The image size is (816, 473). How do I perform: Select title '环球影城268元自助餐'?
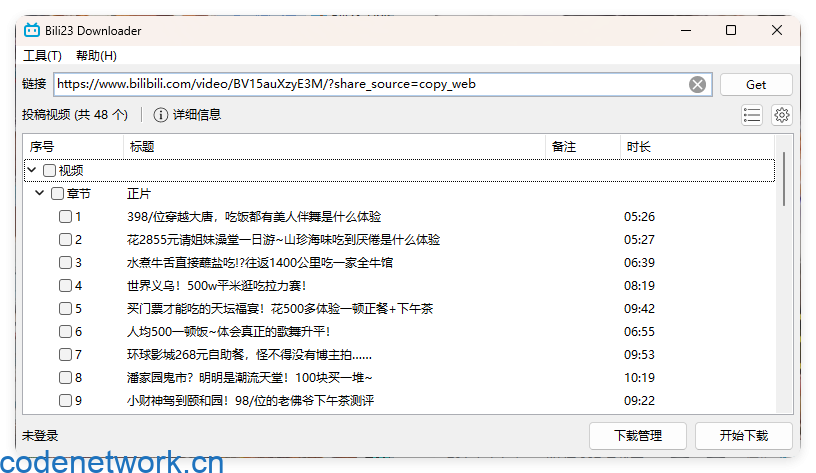(186, 354)
